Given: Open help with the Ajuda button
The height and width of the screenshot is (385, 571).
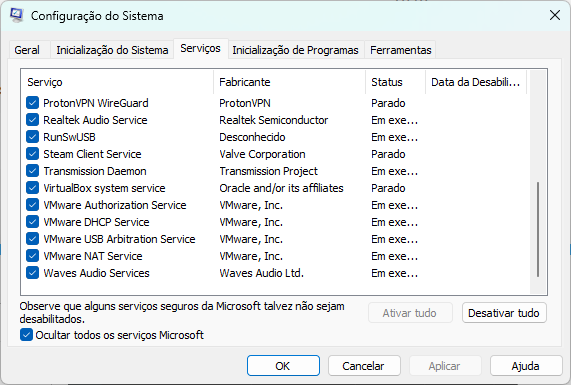Looking at the screenshot, I should [x=526, y=366].
